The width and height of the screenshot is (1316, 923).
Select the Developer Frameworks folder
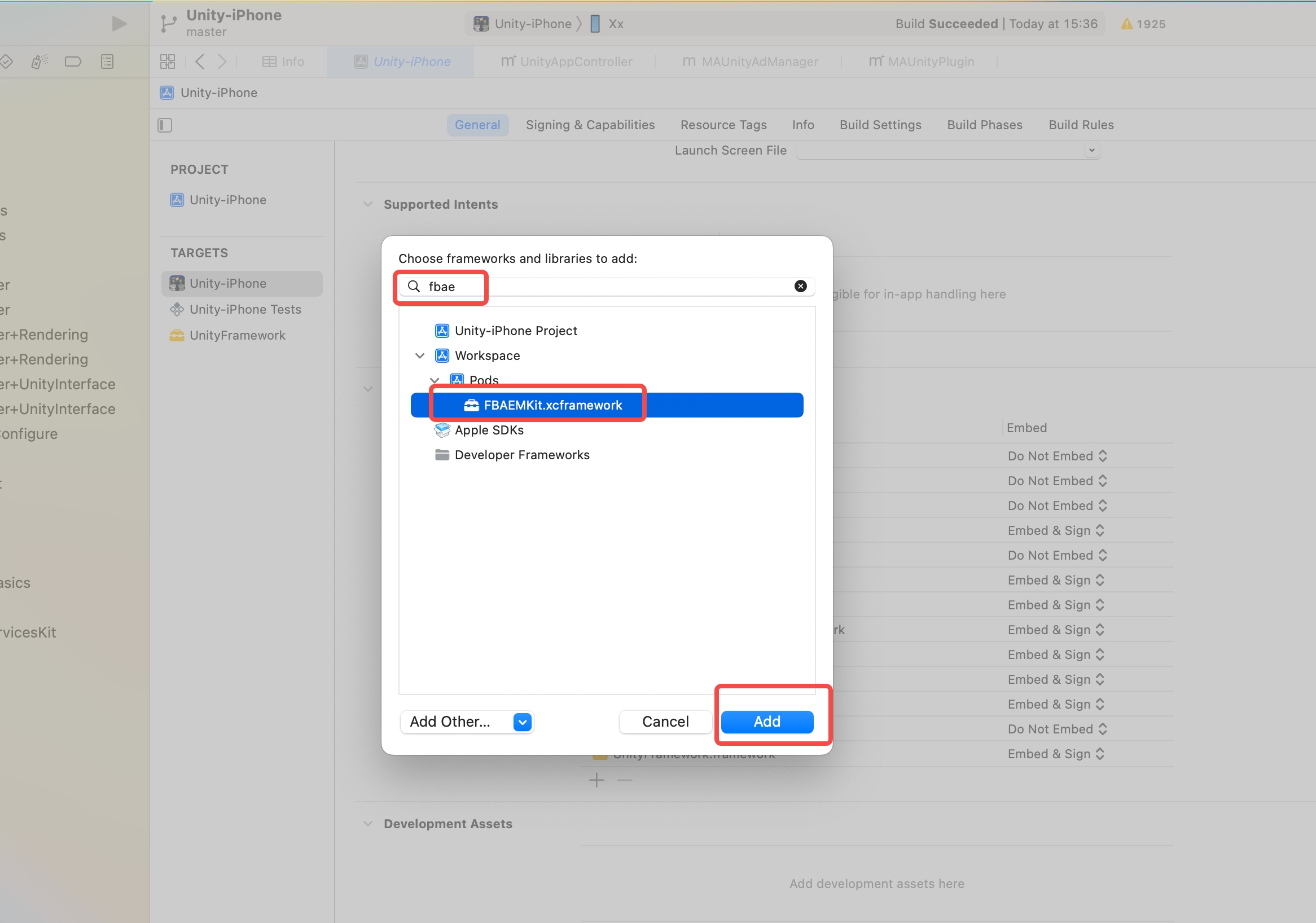coord(512,455)
